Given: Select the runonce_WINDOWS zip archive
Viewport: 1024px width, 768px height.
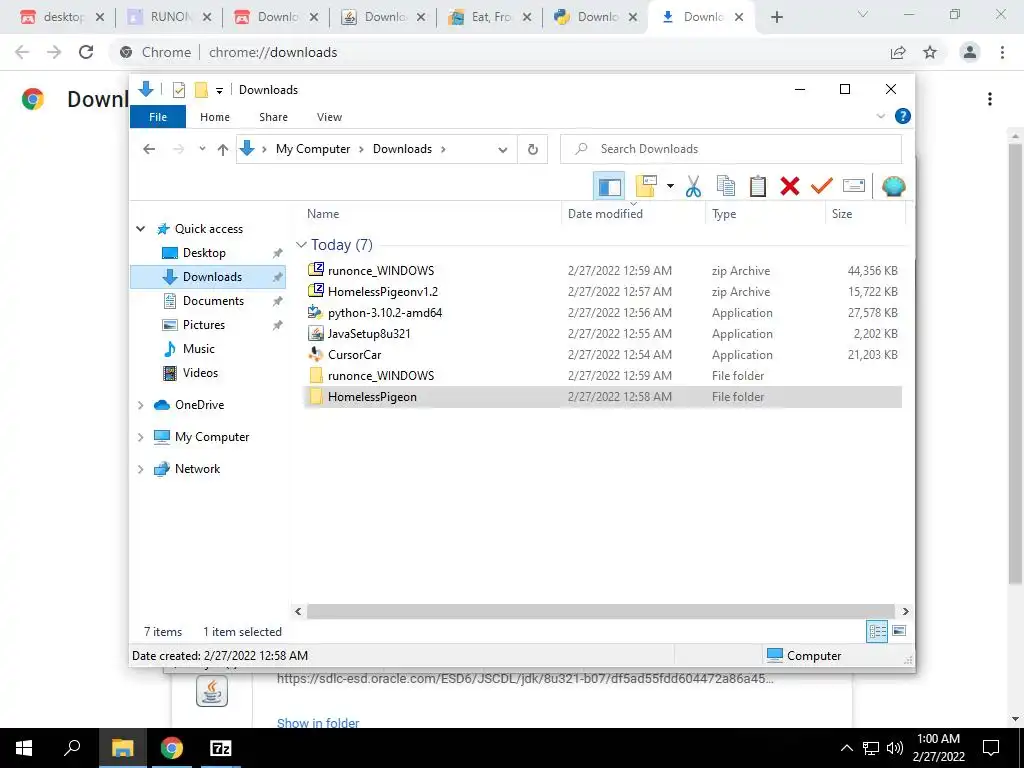Looking at the screenshot, I should [381, 270].
